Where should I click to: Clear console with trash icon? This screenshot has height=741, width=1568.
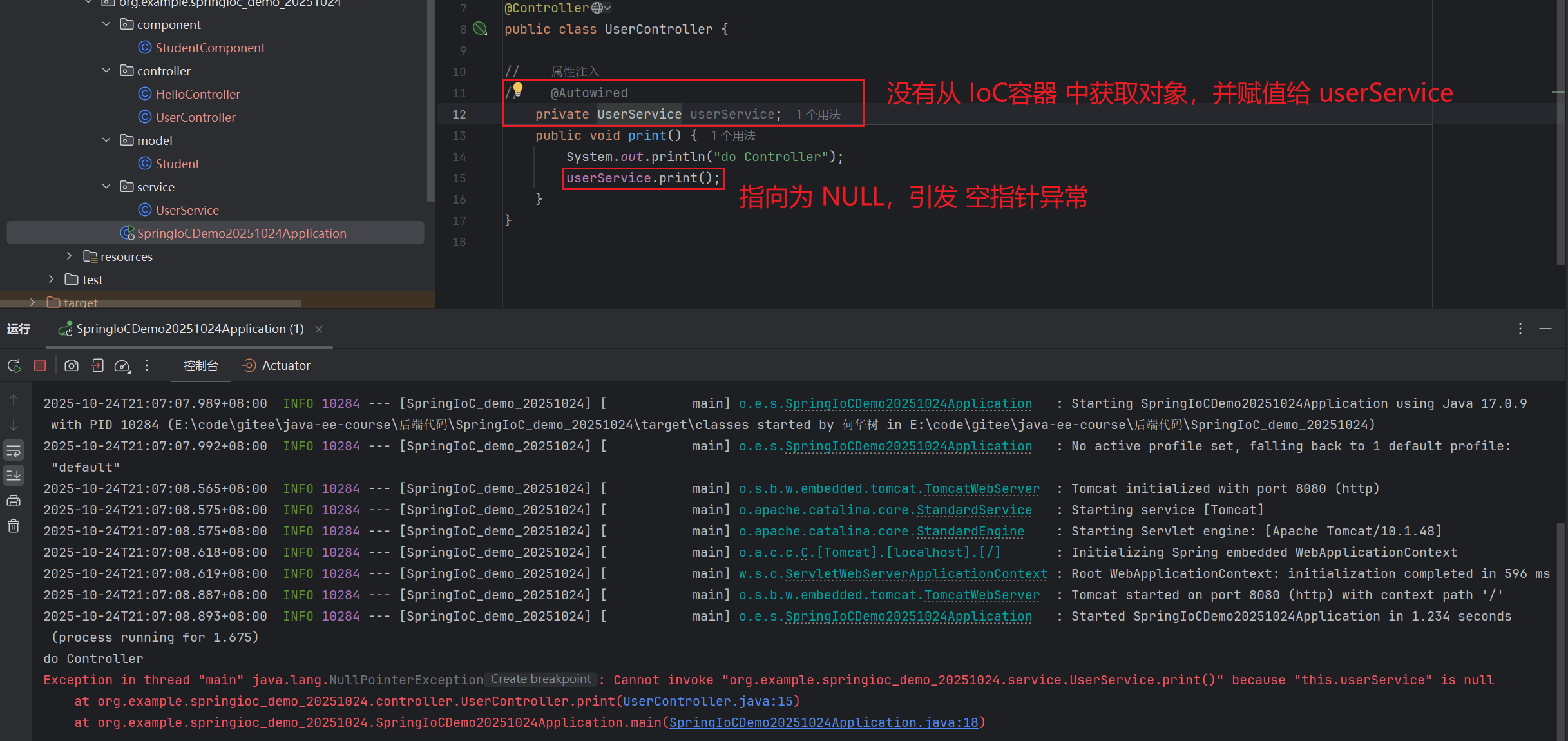point(14,526)
